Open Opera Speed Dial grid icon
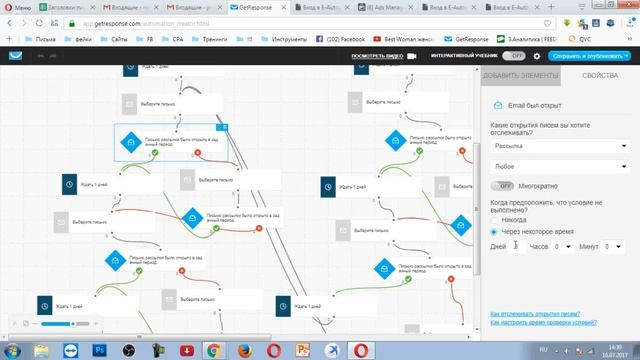640x360 pixels. click(54, 24)
